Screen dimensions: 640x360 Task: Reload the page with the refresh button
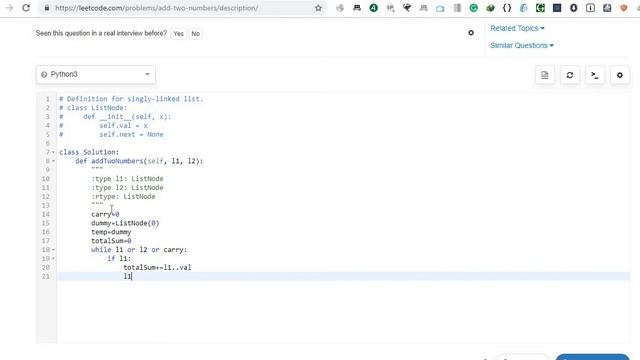point(26,8)
